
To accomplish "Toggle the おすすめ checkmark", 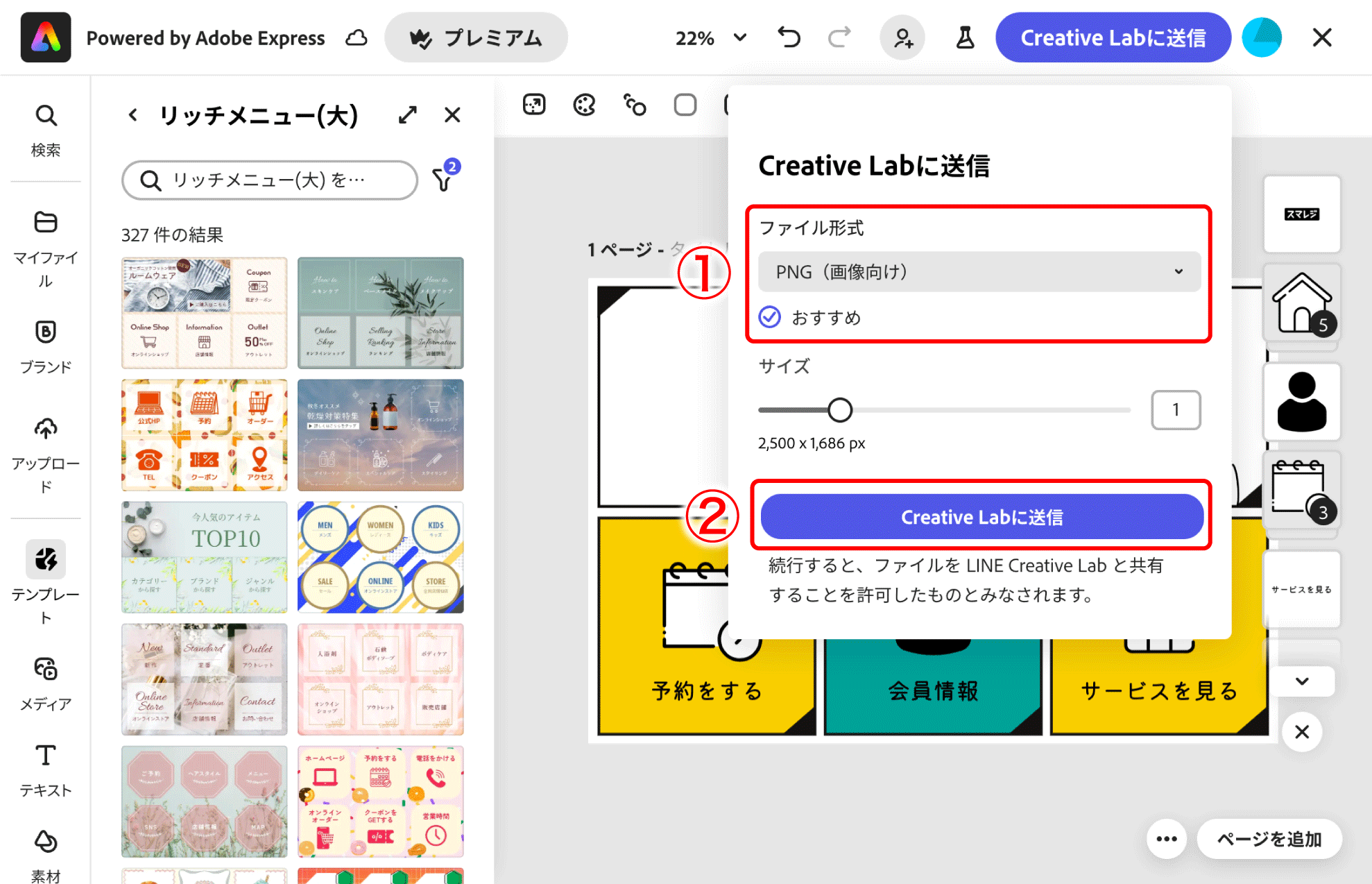I will 770,317.
